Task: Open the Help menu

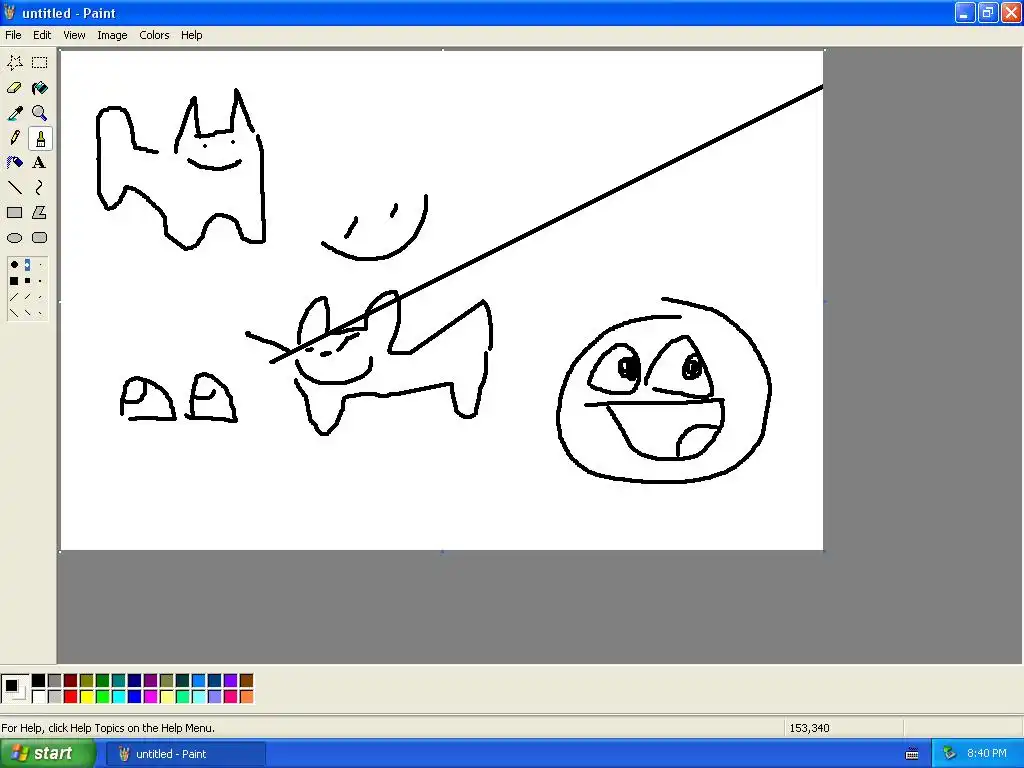Action: (191, 35)
